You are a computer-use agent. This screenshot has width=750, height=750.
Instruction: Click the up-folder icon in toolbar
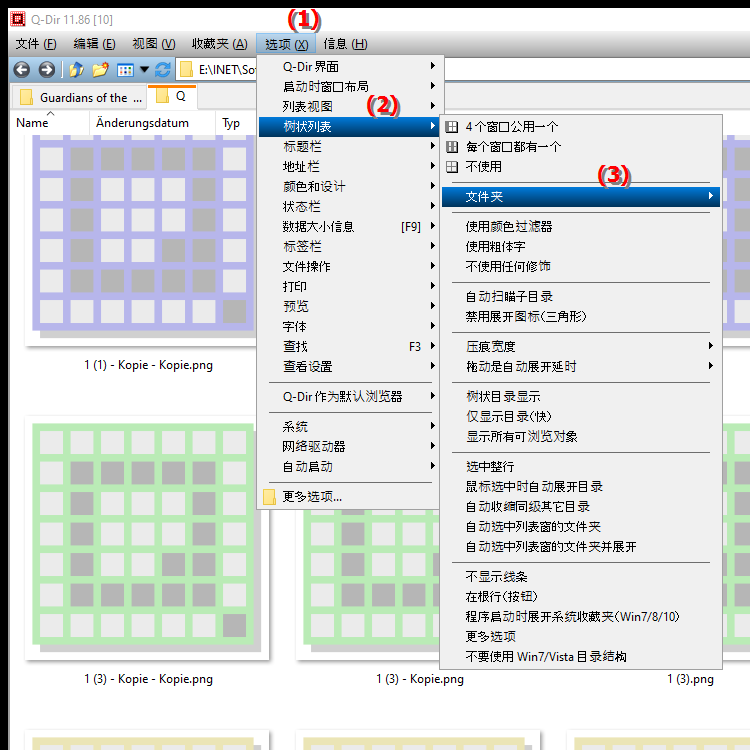(x=77, y=70)
